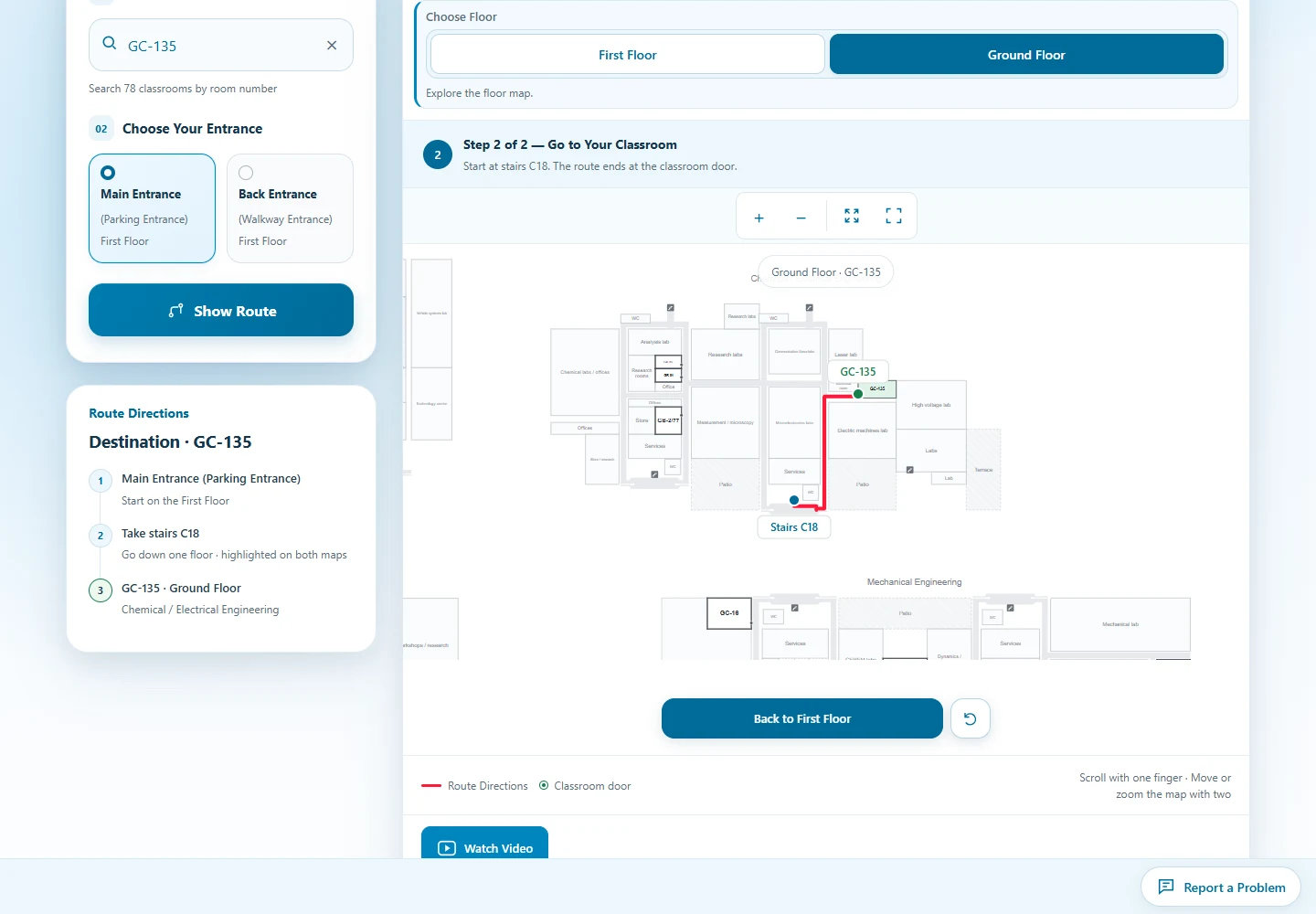Screen dimensions: 1316x914
Task: Click the Watch Video button
Action: (x=484, y=847)
